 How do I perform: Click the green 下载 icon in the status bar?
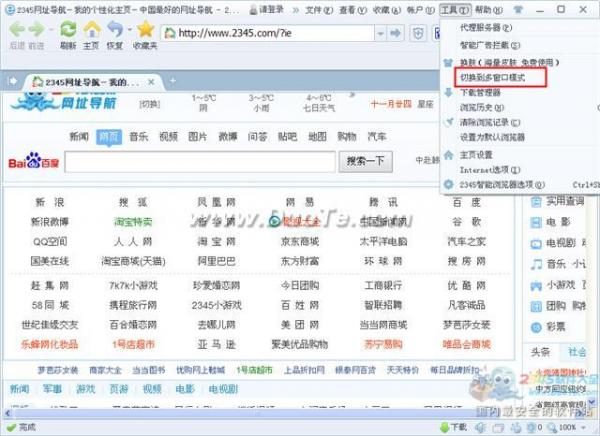coord(444,427)
